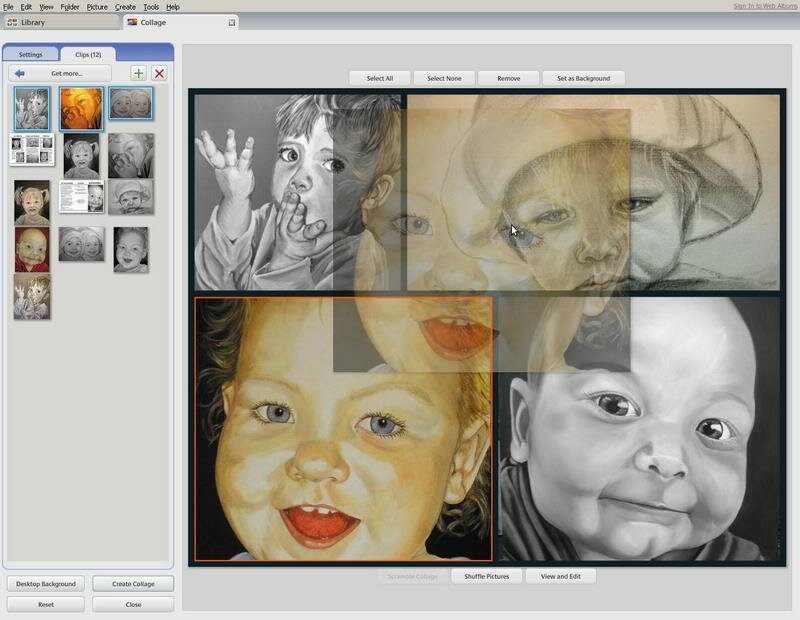Image resolution: width=800 pixels, height=620 pixels.
Task: Select the text document with baby photo thumbnail
Action: click(x=82, y=196)
